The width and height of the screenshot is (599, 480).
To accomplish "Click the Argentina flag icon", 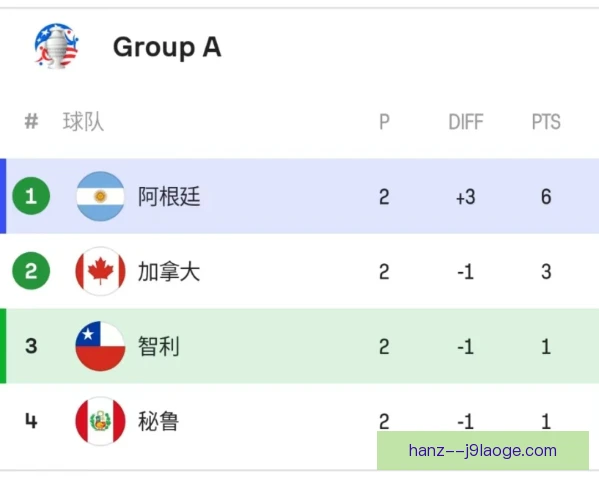I will point(100,196).
